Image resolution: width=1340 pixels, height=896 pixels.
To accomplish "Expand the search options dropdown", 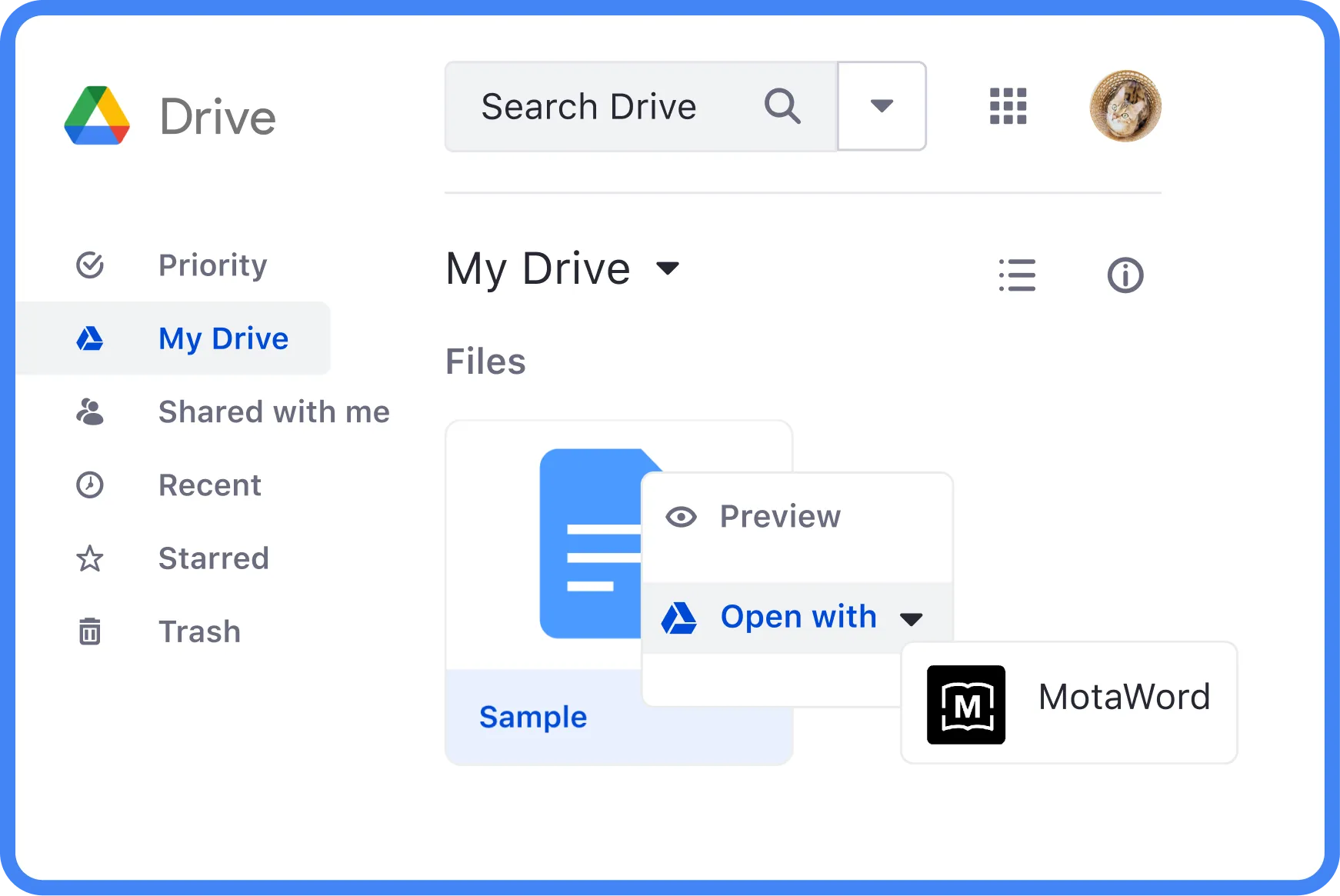I will tap(882, 106).
